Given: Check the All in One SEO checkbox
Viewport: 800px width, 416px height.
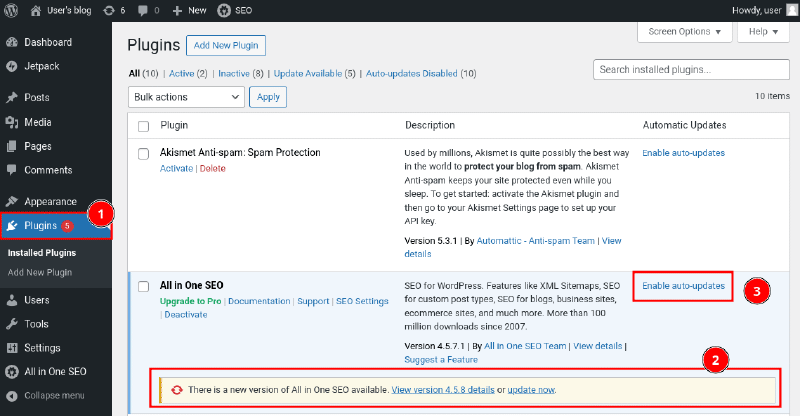Looking at the screenshot, I should pyautogui.click(x=143, y=286).
